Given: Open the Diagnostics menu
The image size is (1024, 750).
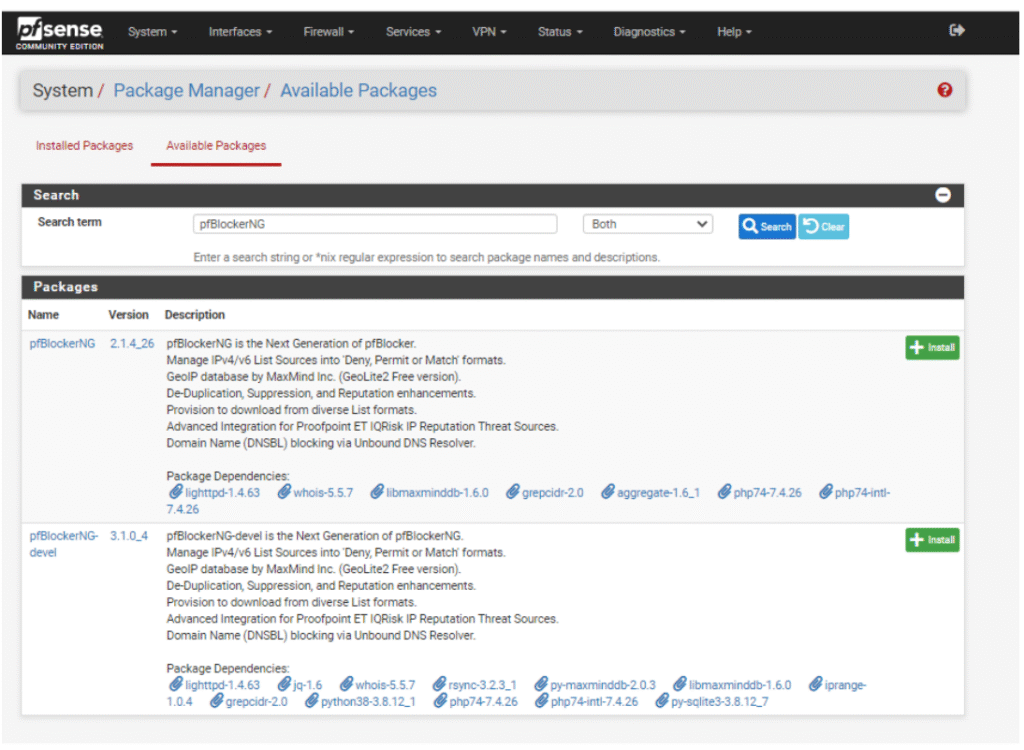Looking at the screenshot, I should click(x=649, y=32).
